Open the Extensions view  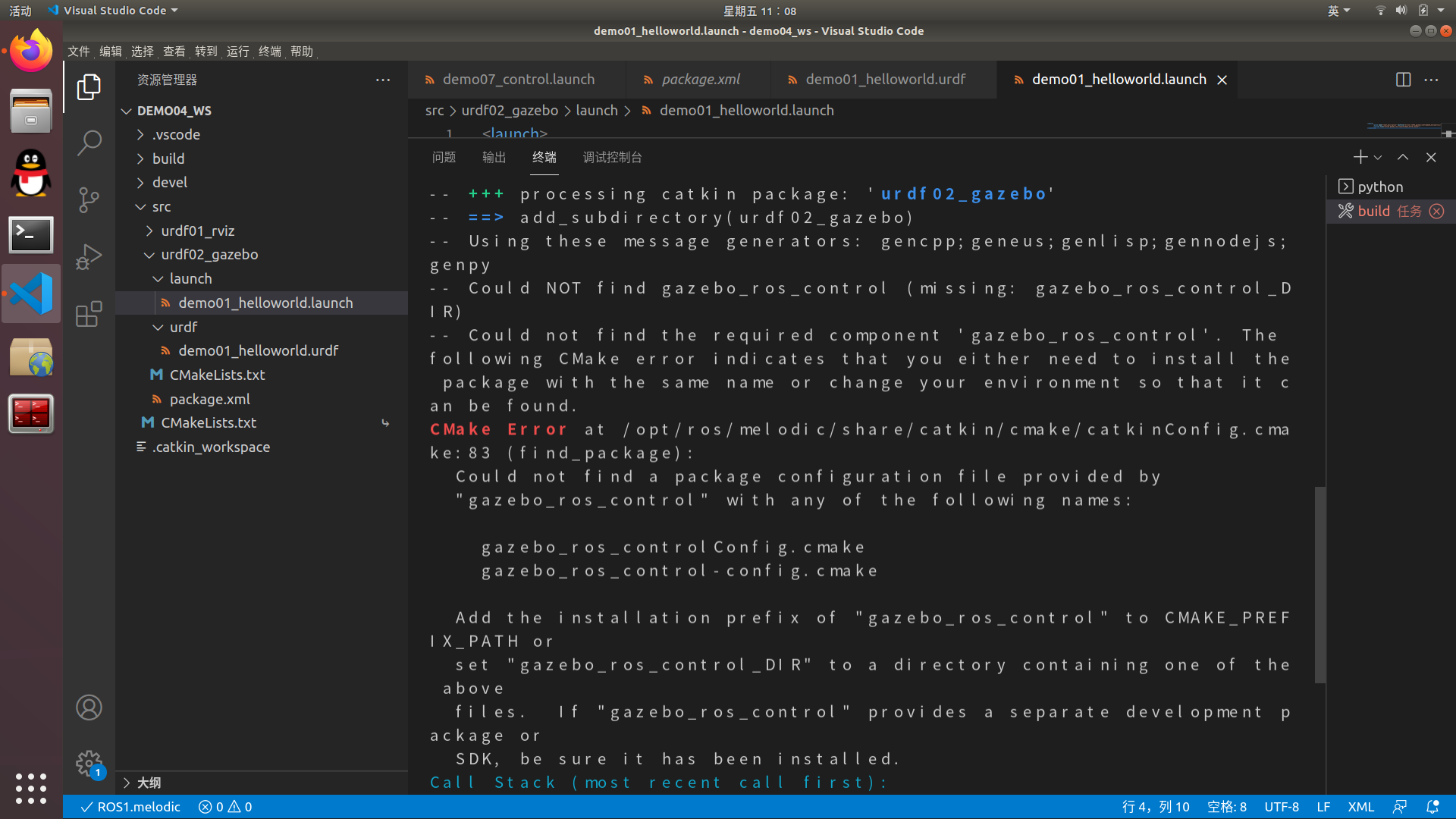click(x=89, y=313)
